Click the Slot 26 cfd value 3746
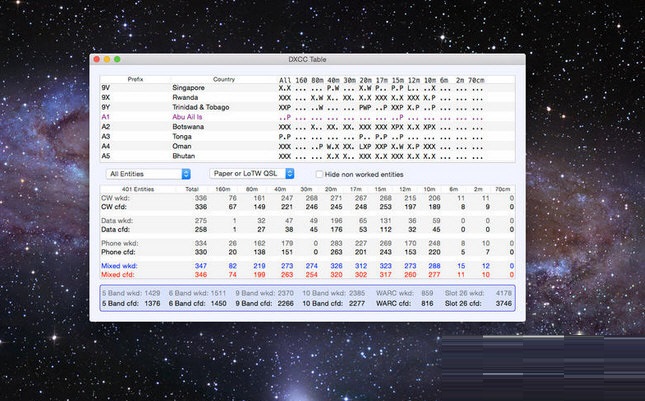645x401 pixels. pyautogui.click(x=503, y=304)
